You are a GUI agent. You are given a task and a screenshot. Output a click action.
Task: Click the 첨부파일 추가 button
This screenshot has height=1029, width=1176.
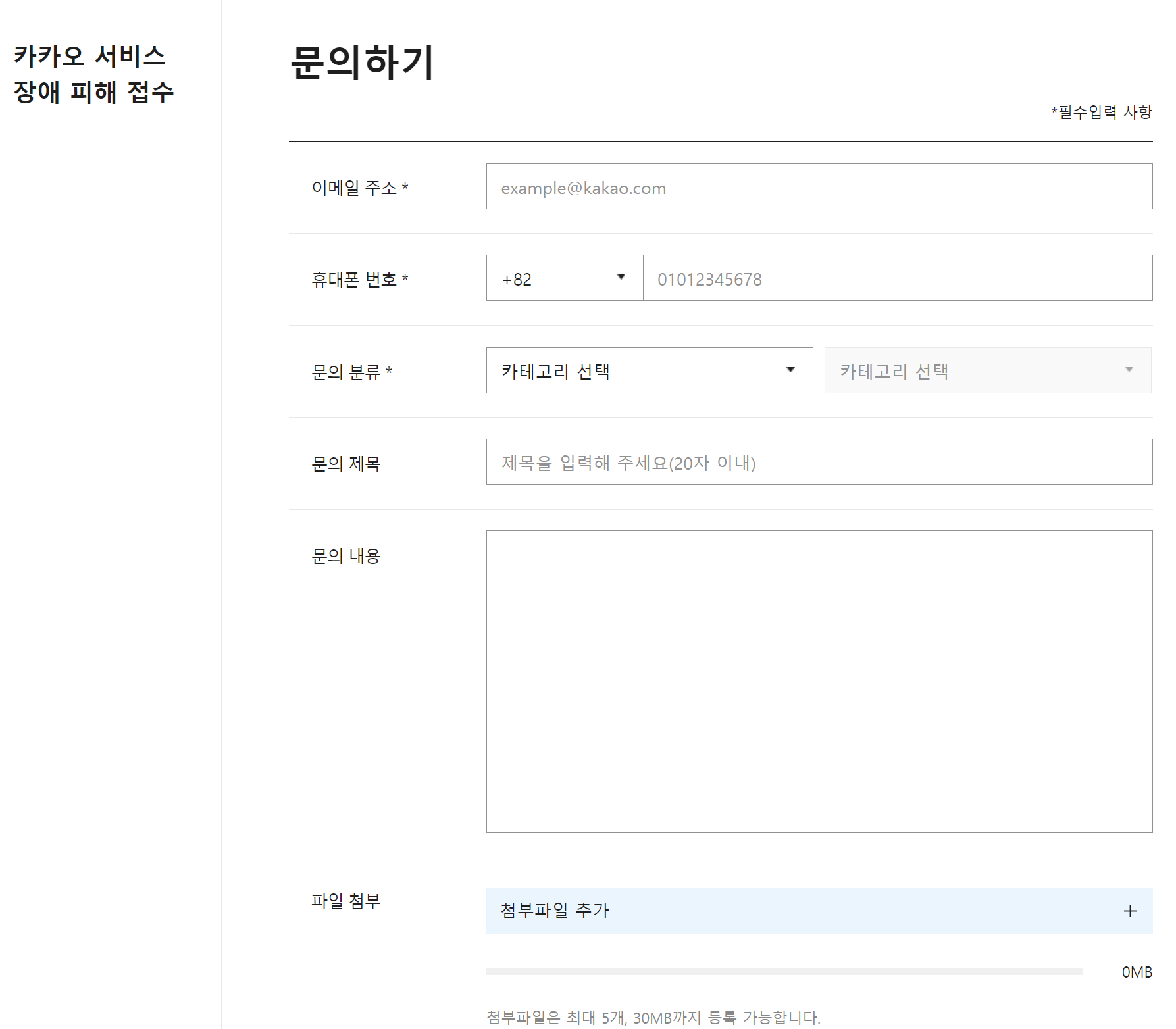point(819,911)
